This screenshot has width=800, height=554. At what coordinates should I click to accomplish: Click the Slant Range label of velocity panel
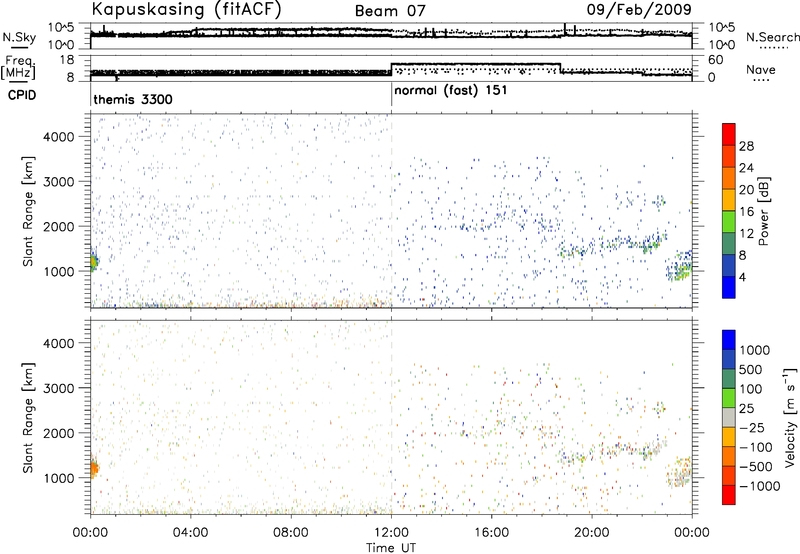[29, 418]
